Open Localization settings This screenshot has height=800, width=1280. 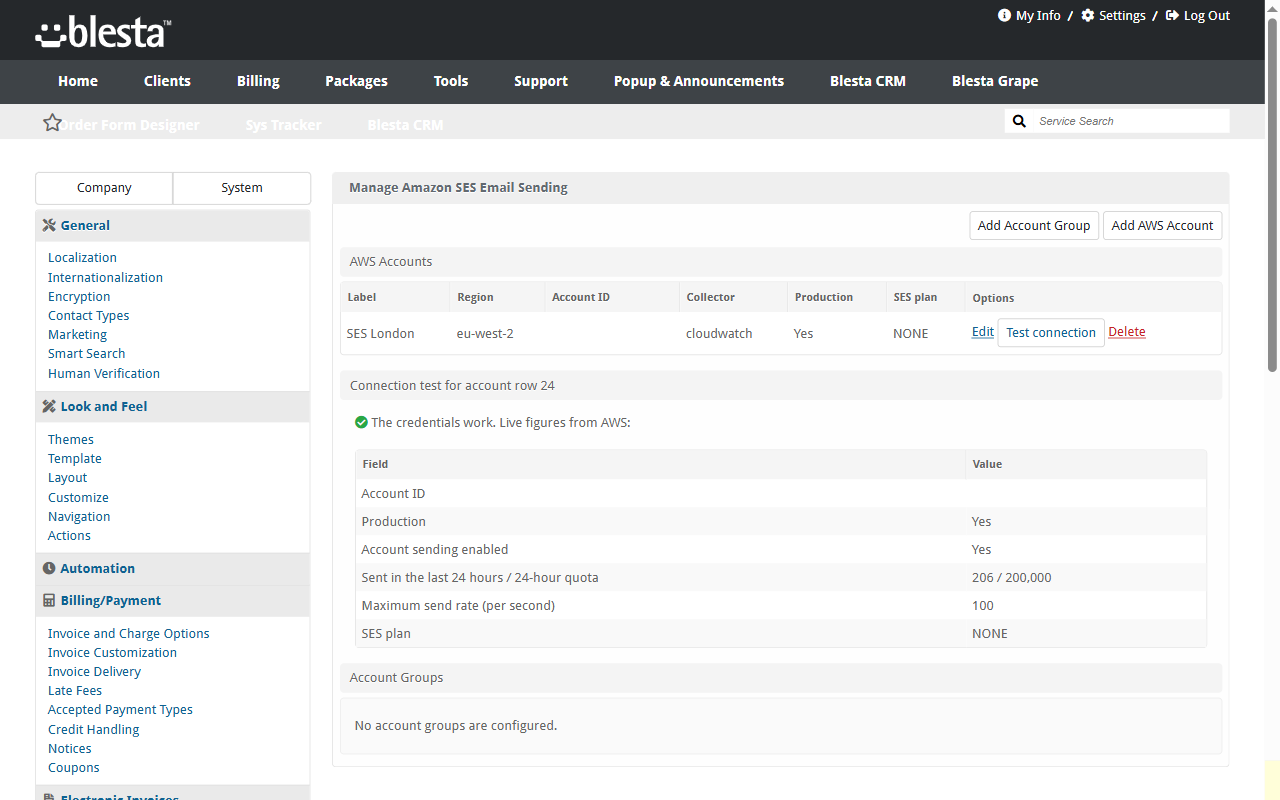pyautogui.click(x=82, y=258)
